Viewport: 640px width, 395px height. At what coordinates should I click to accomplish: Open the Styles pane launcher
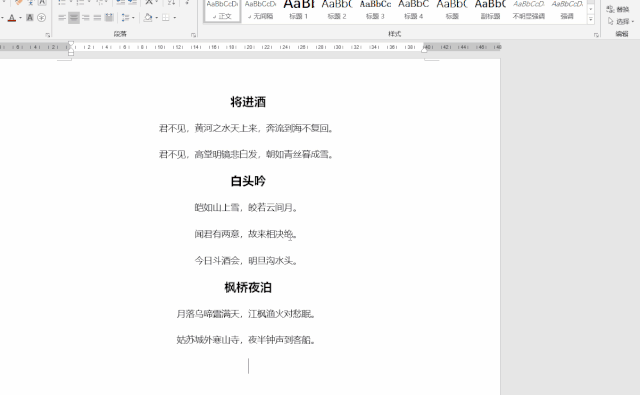(x=596, y=36)
